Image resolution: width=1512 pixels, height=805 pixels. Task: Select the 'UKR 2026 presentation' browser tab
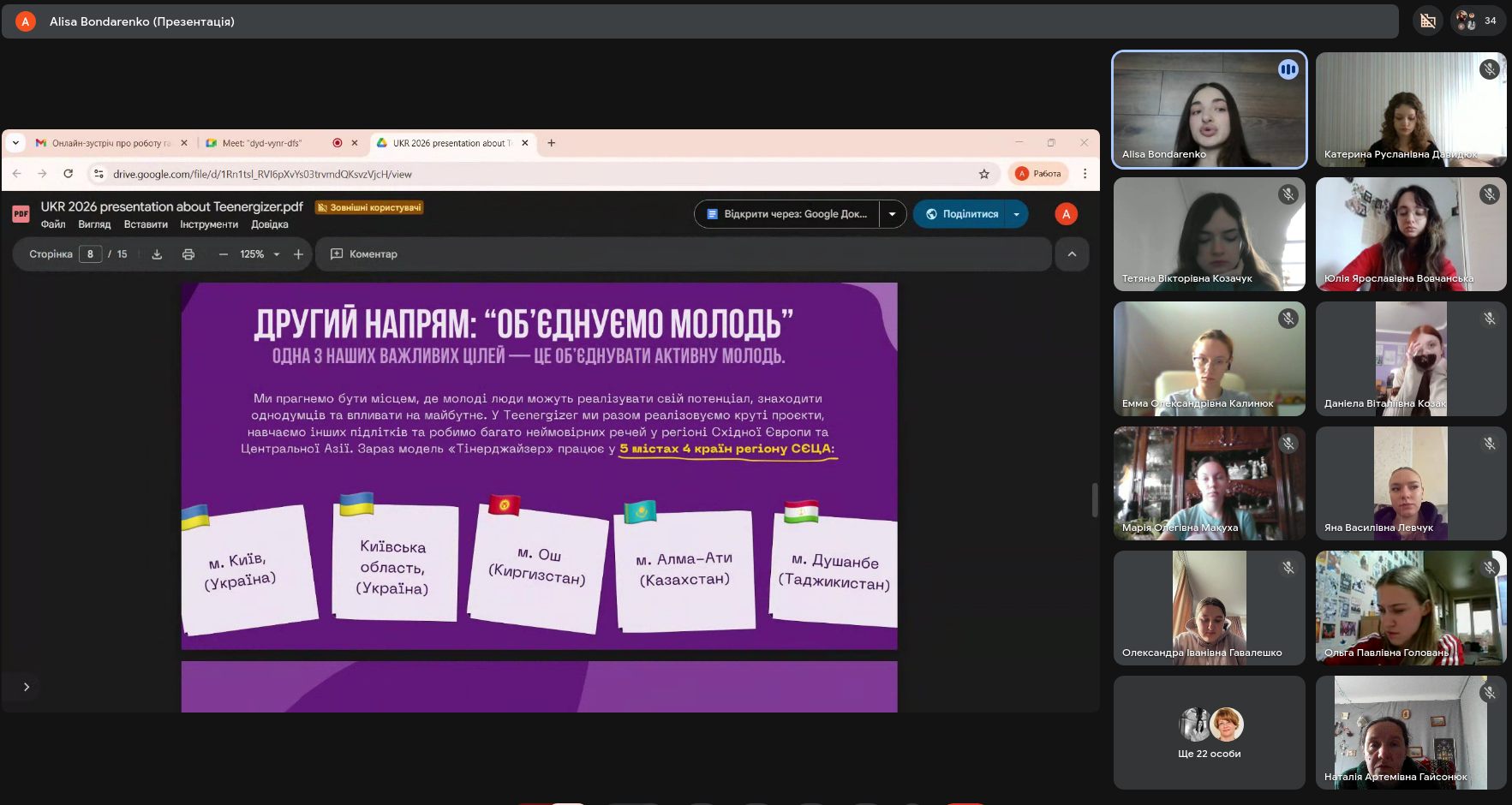click(454, 143)
